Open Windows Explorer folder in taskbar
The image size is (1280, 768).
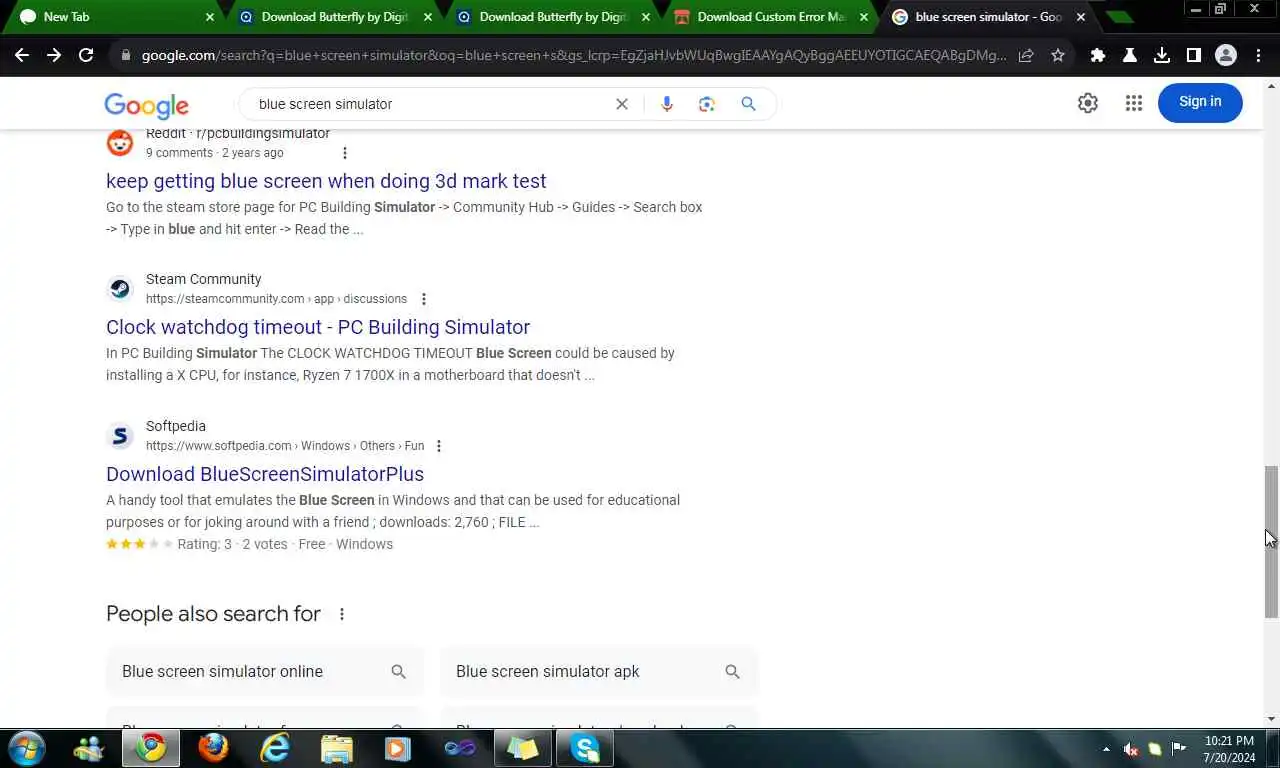click(x=337, y=748)
